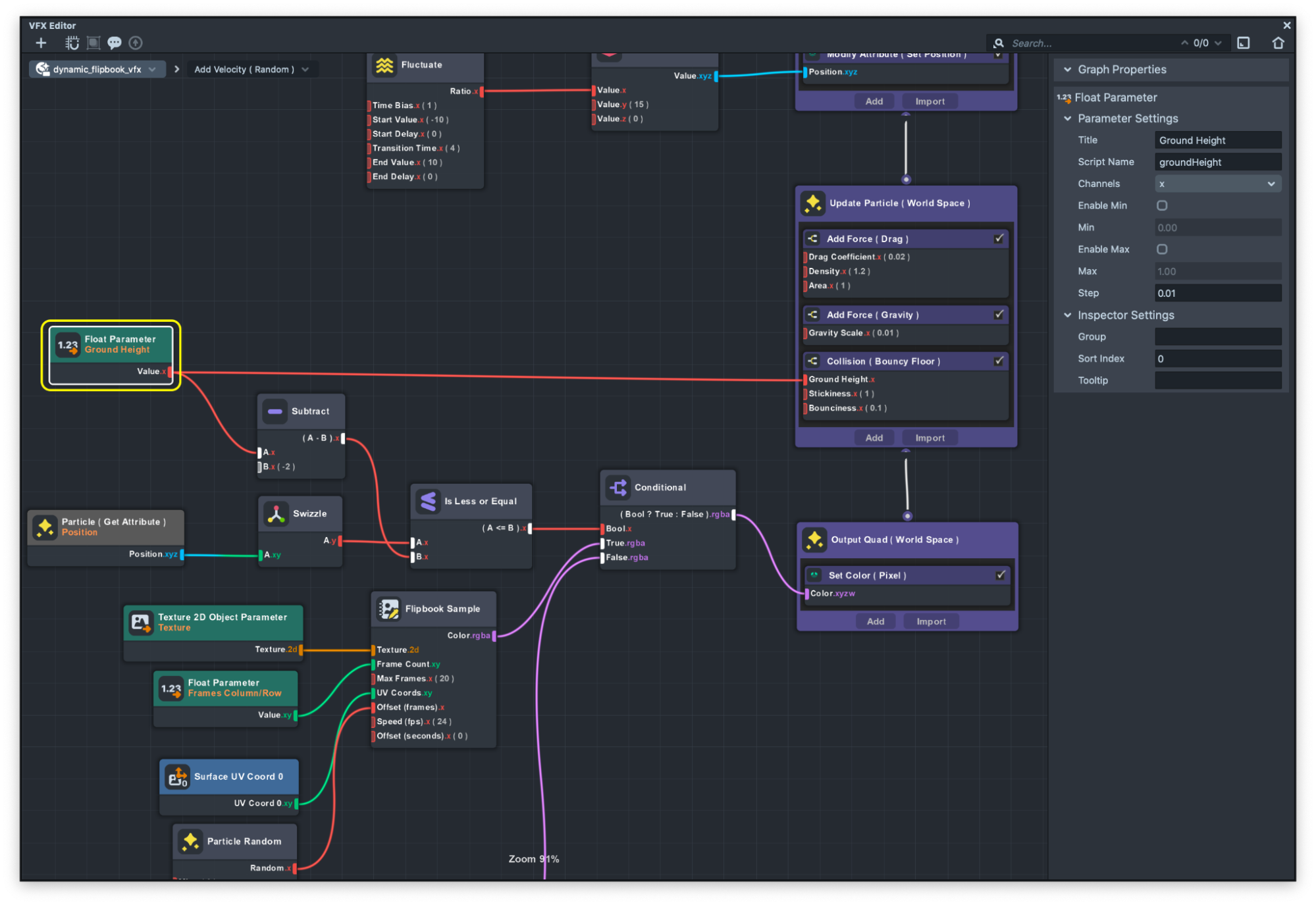This screenshot has height=905, width=1316.
Task: Click the magnifier search icon
Action: [x=998, y=43]
